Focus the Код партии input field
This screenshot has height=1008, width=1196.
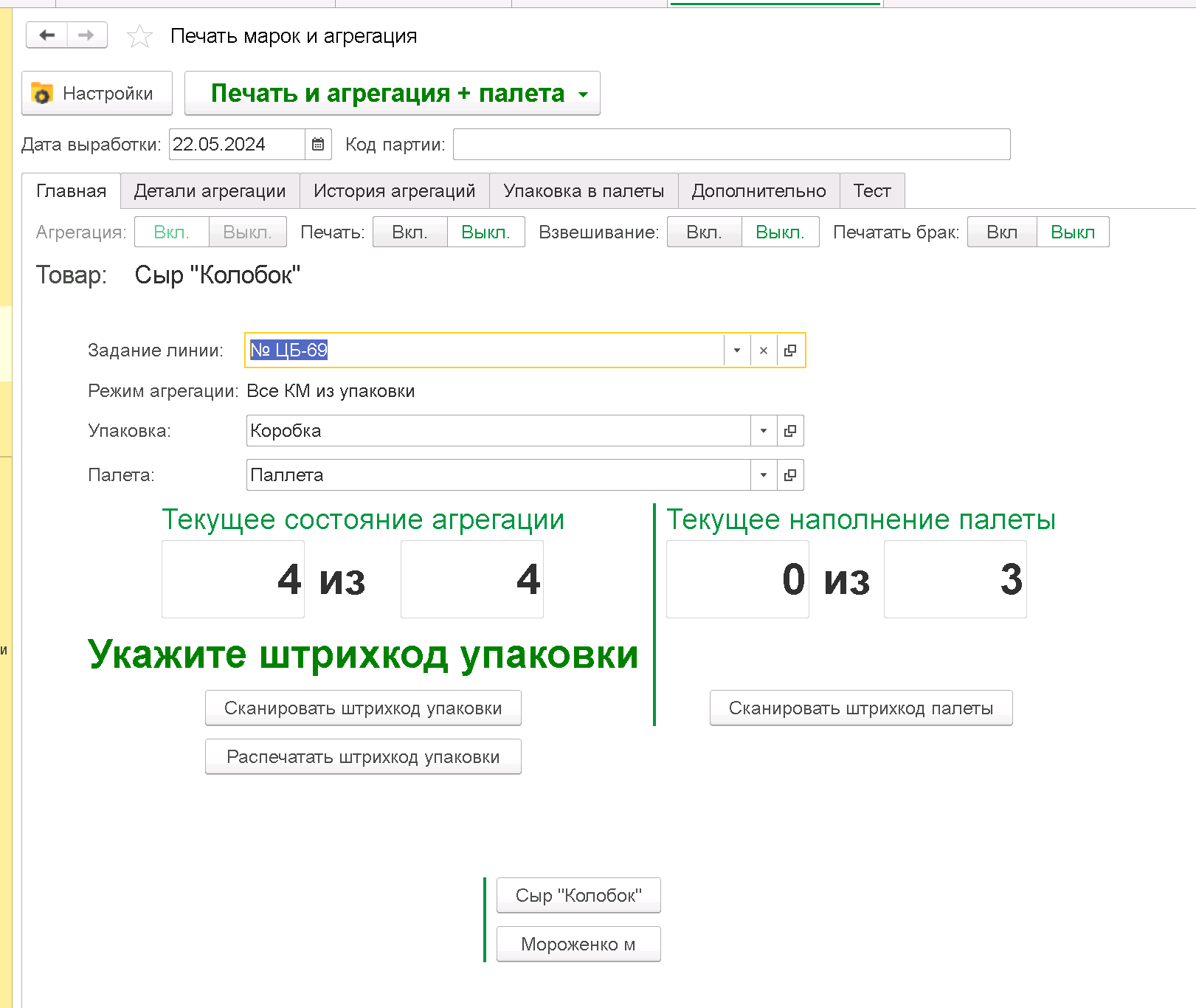click(732, 145)
